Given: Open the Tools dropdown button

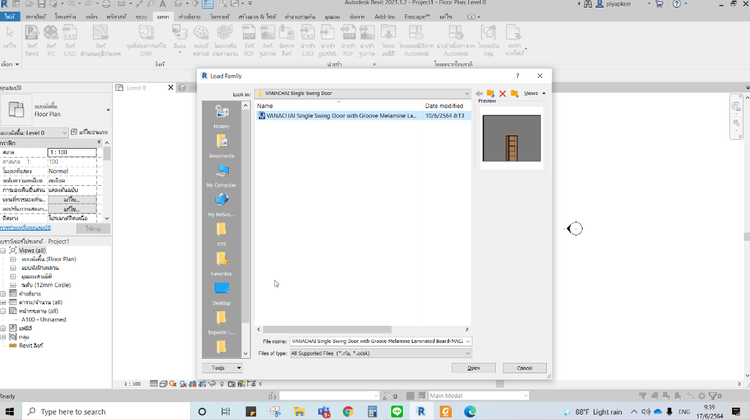Looking at the screenshot, I should click(222, 368).
